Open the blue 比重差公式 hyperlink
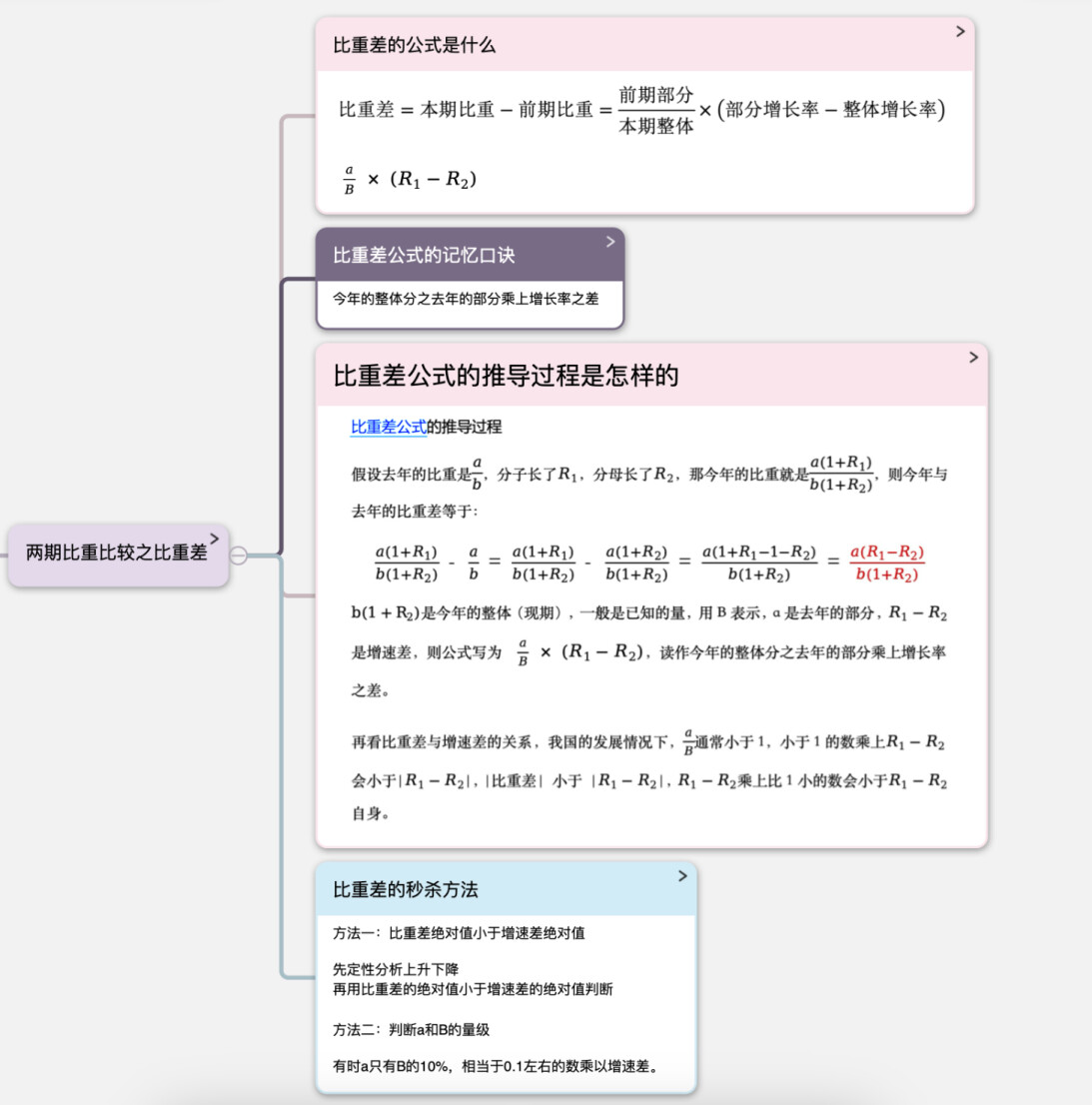This screenshot has height=1105, width=1092. (x=388, y=427)
